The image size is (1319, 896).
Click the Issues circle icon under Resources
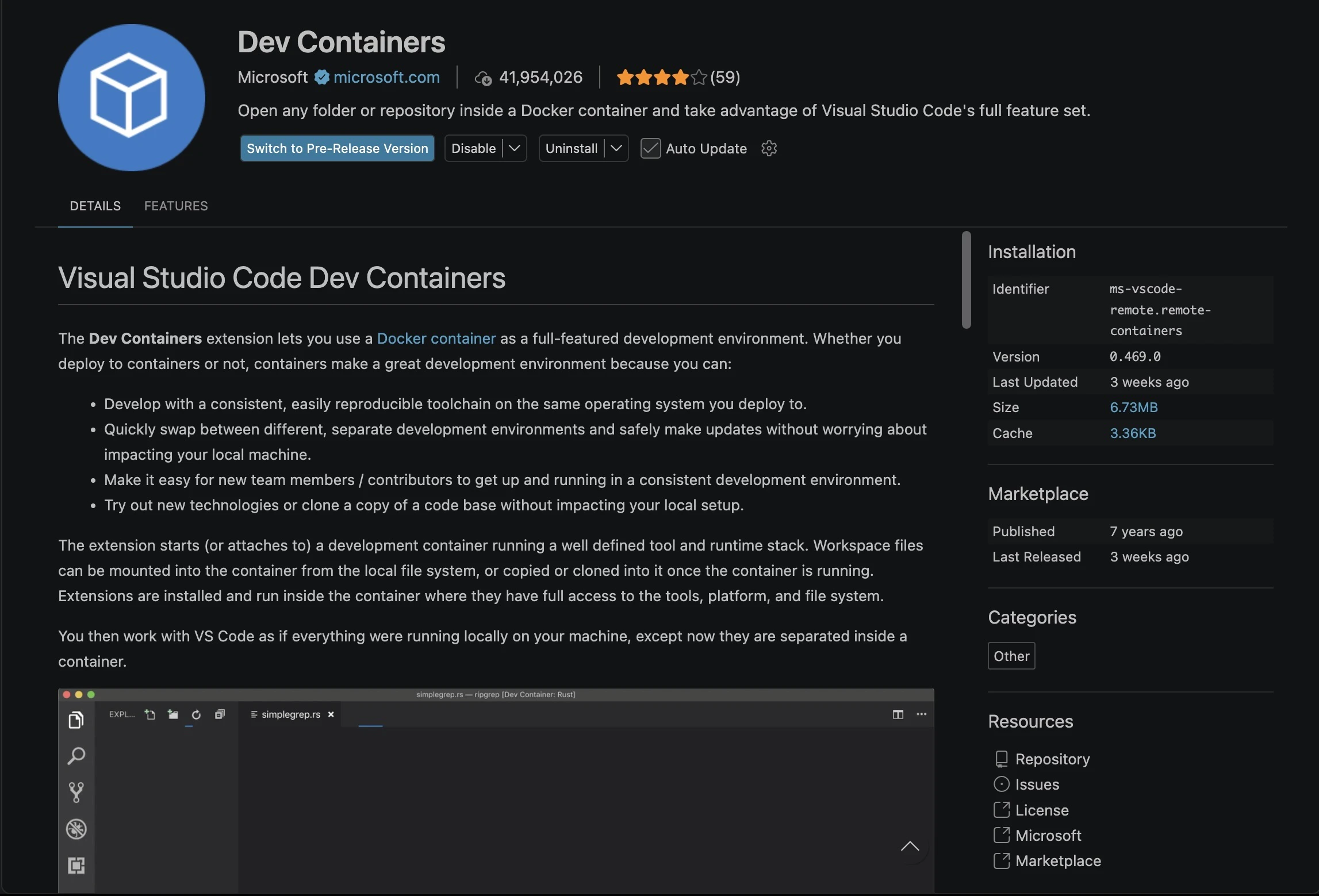pos(1001,785)
